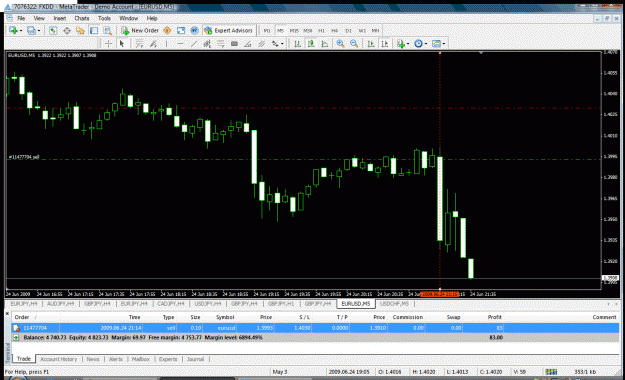The image size is (625, 380).
Task: Select the Cursor arrow tool
Action: point(122,44)
